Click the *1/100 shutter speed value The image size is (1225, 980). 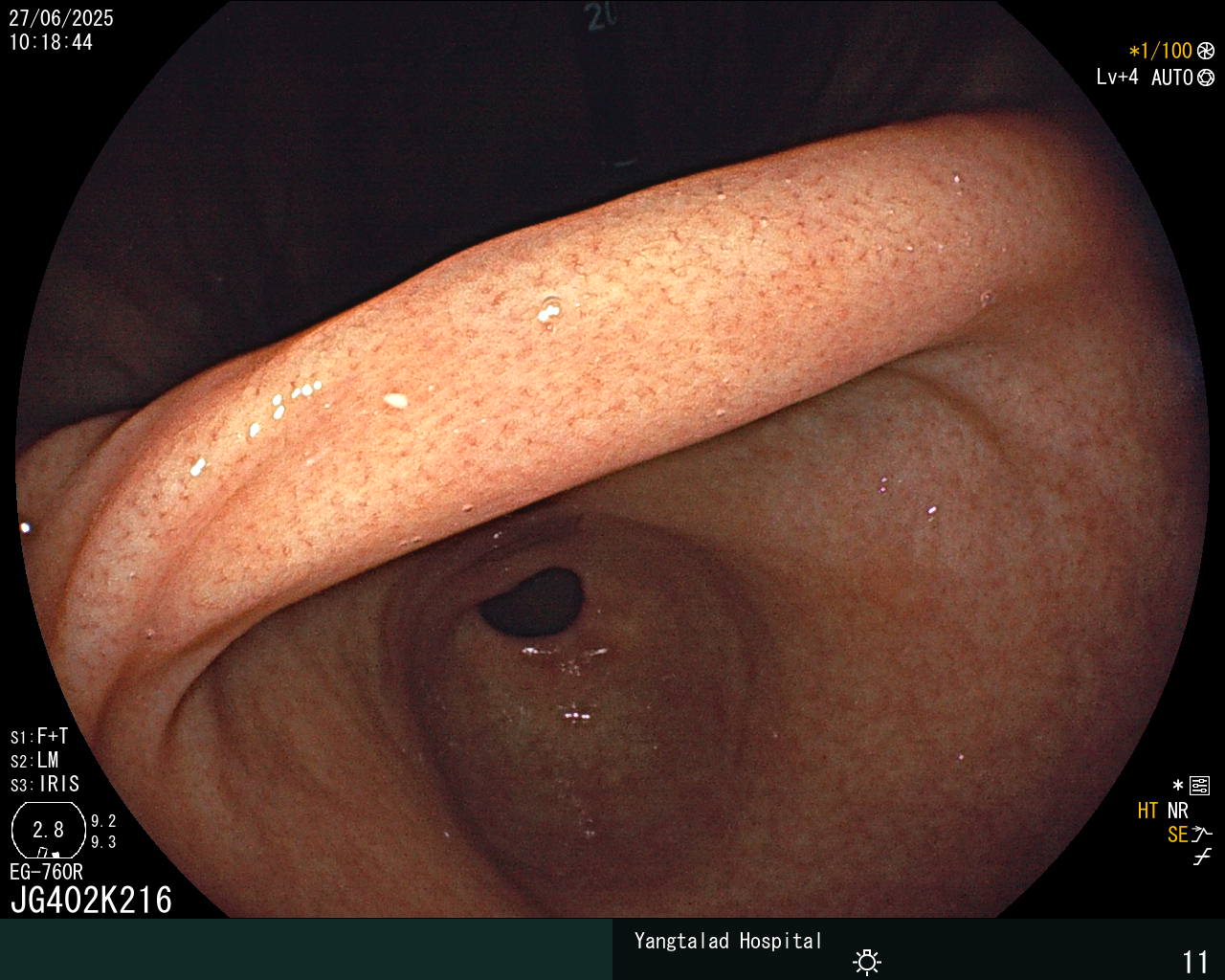point(1160,52)
